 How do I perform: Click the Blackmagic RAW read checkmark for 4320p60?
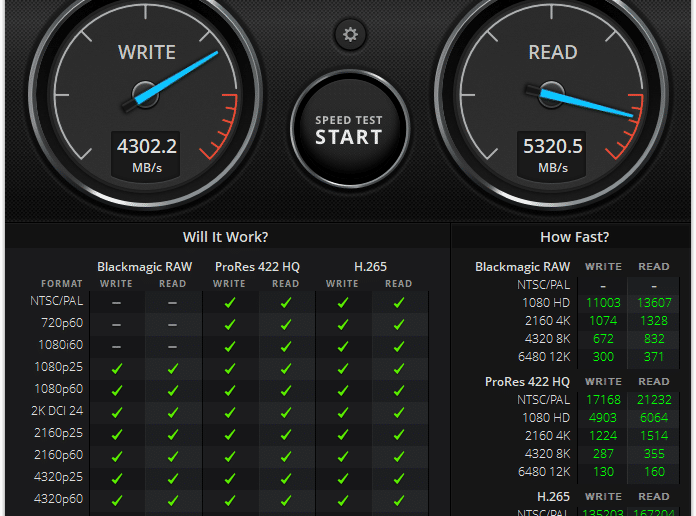(x=173, y=500)
